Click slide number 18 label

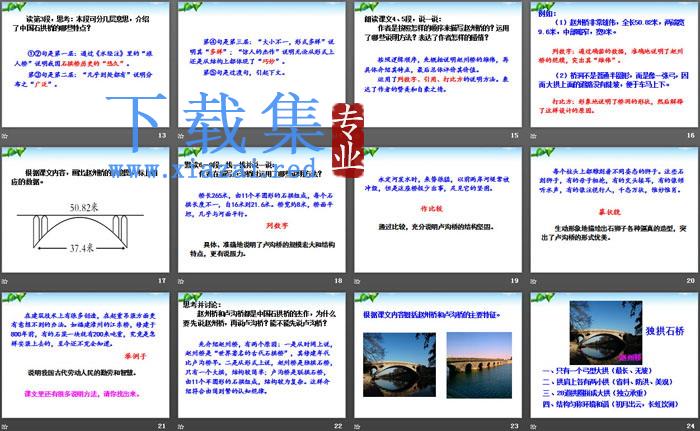click(338, 280)
